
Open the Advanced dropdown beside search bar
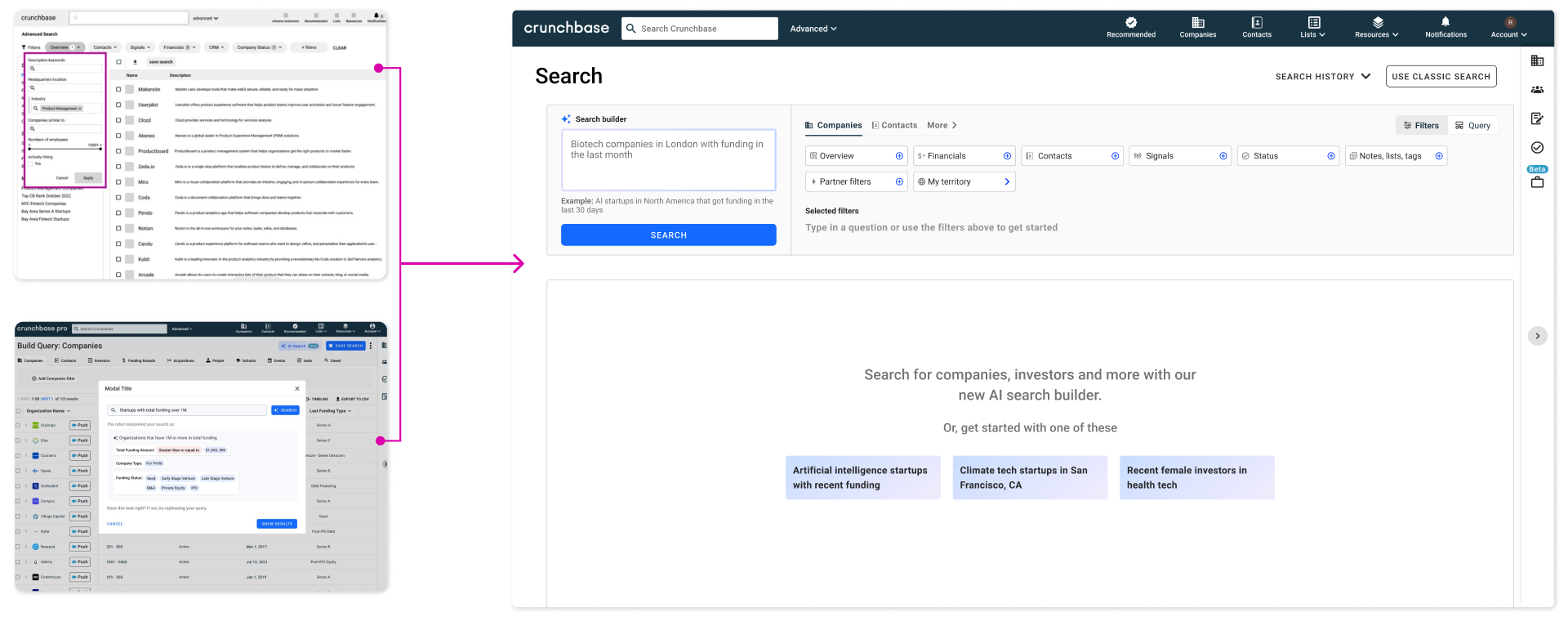pos(813,29)
